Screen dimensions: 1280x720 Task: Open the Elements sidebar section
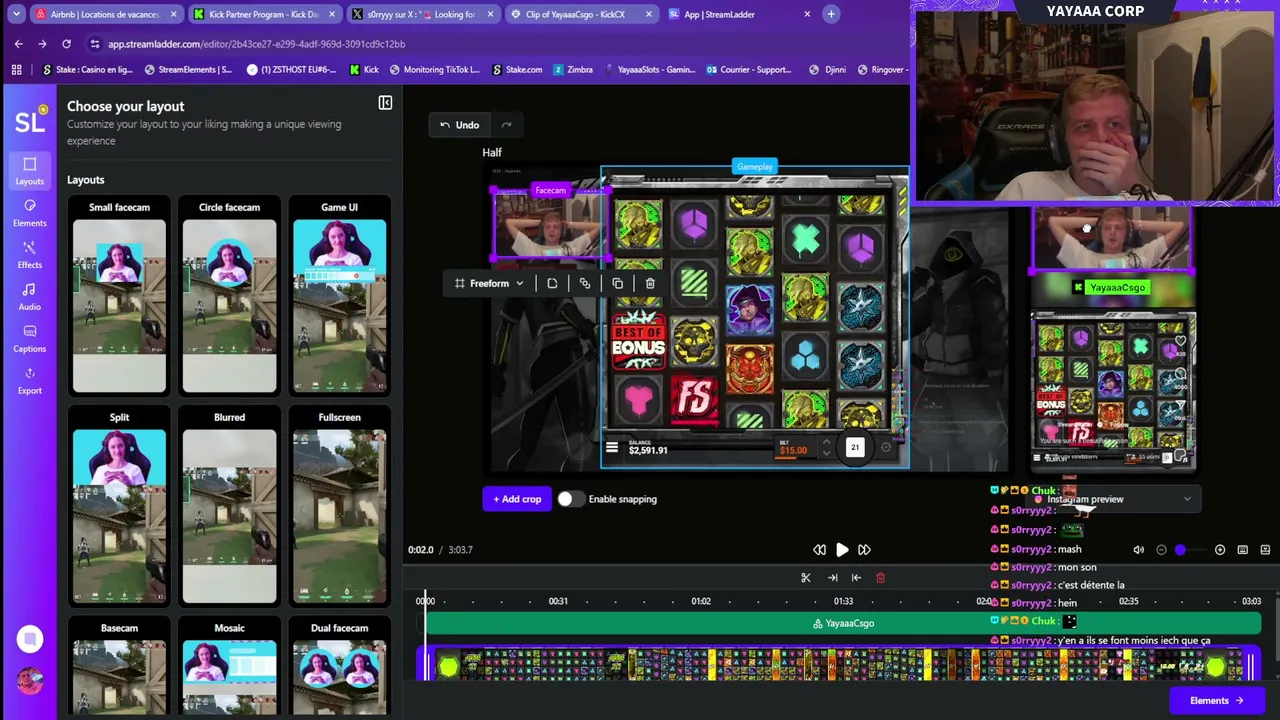tap(29, 212)
